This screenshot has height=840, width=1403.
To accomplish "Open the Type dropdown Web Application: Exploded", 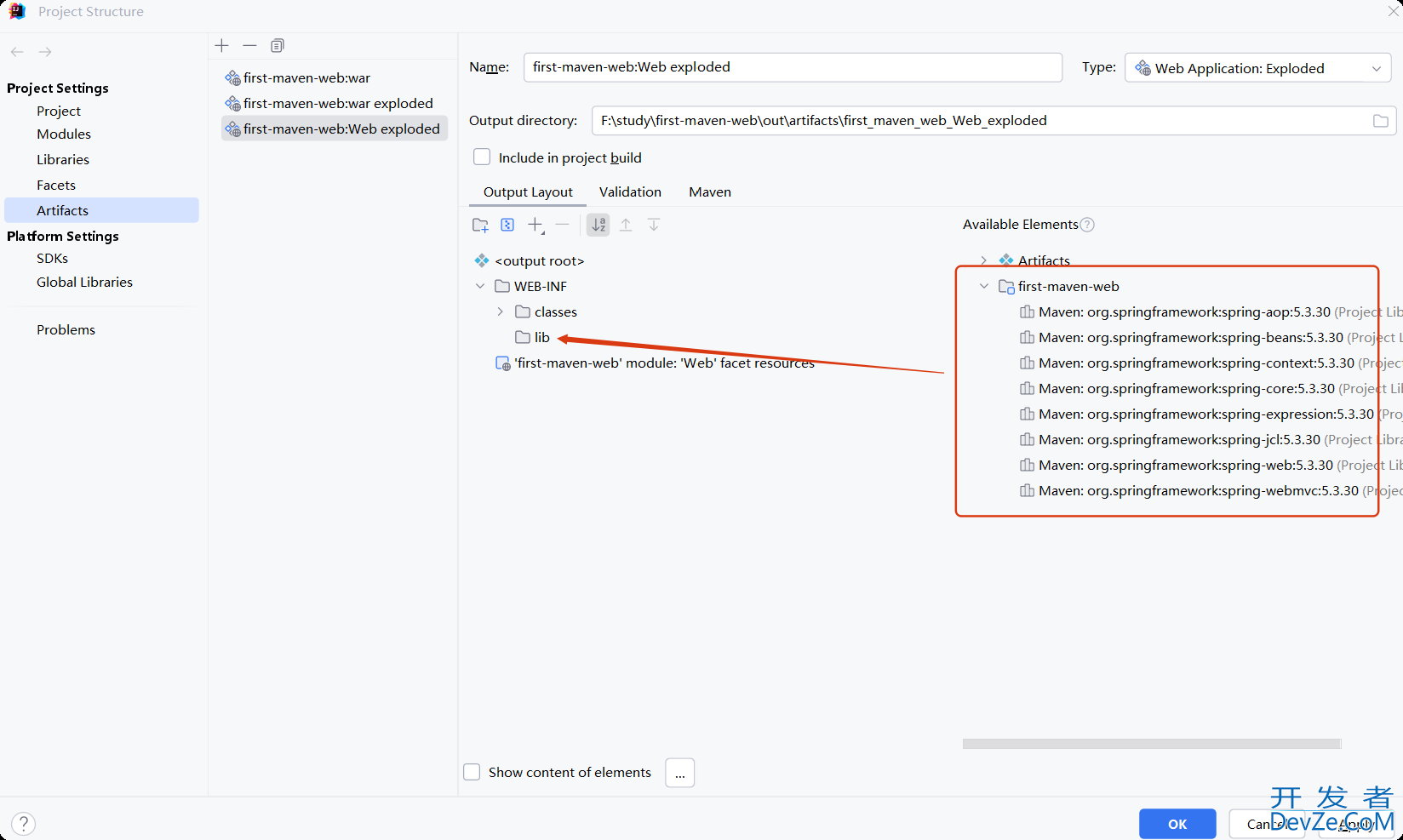I will [1258, 68].
